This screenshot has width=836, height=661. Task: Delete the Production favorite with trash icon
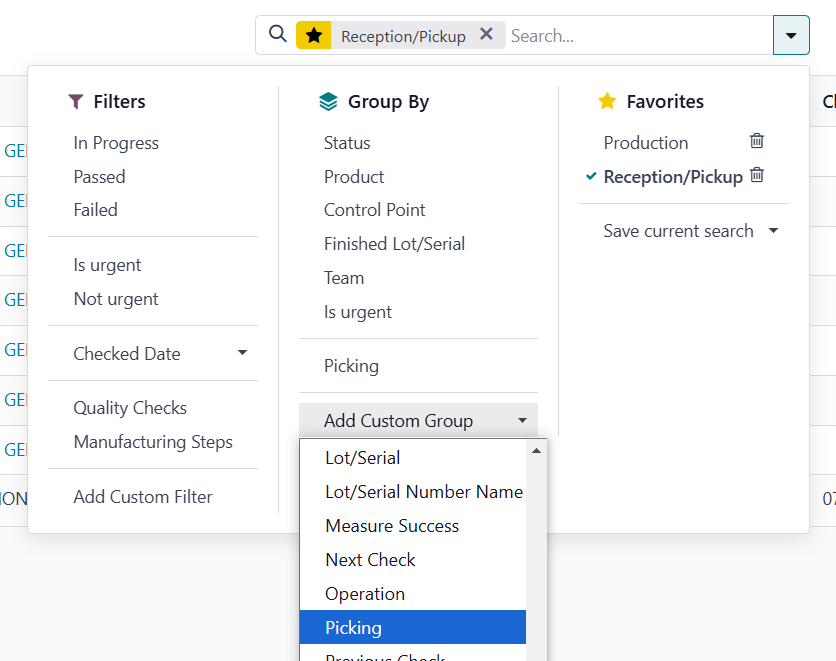[757, 141]
